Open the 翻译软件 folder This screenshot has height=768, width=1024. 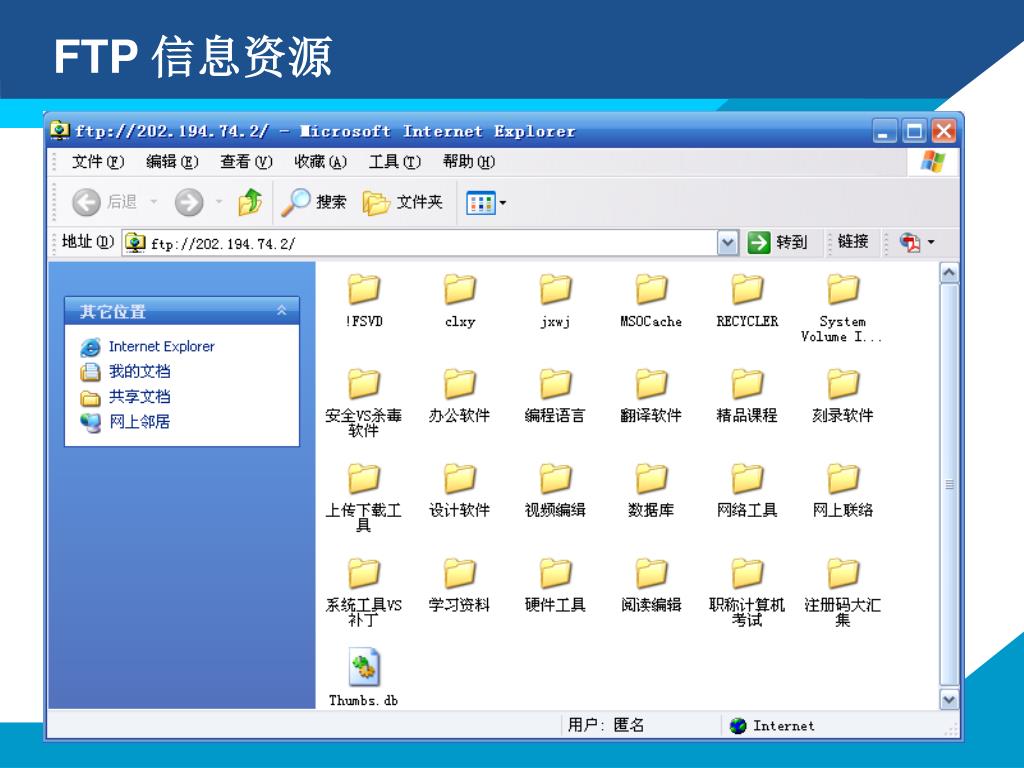click(651, 395)
